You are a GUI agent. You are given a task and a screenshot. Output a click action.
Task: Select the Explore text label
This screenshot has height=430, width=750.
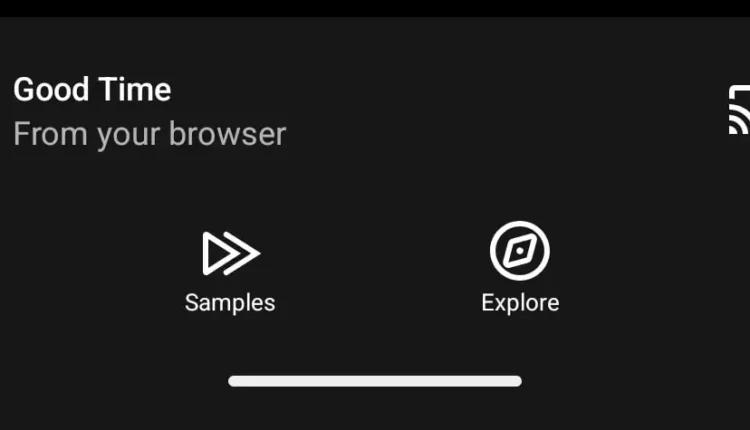click(x=520, y=303)
